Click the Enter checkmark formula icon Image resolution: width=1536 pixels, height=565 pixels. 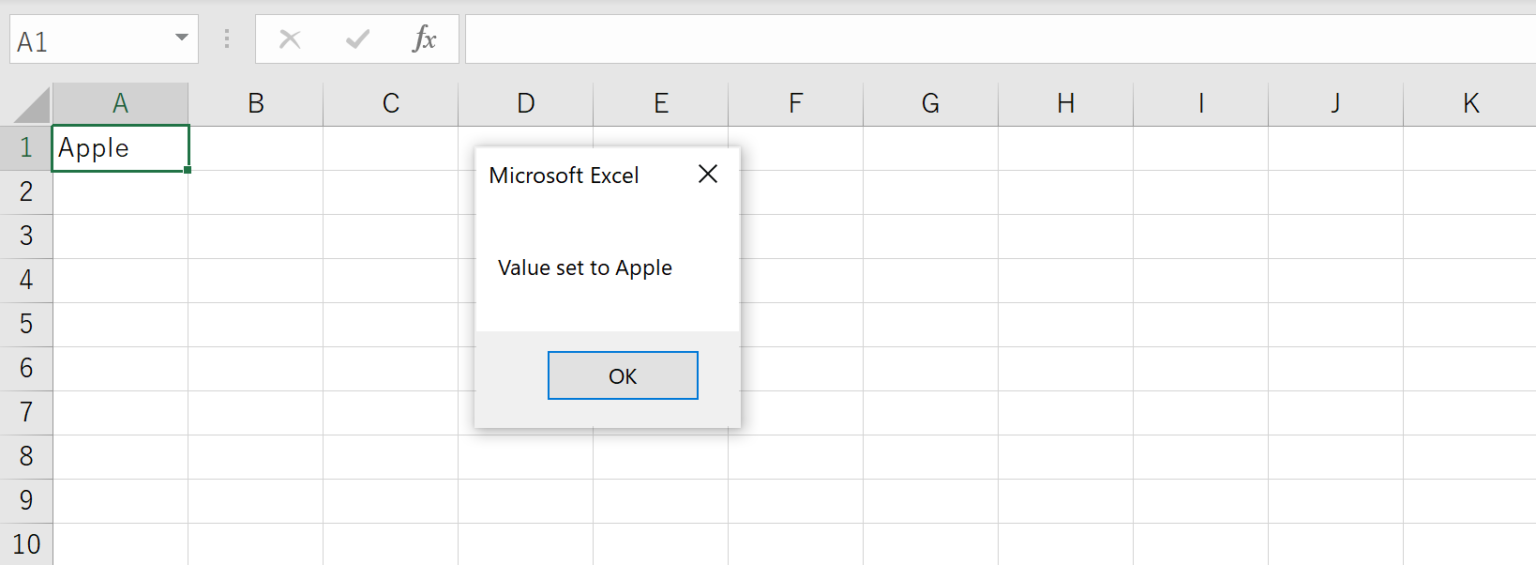pyautogui.click(x=357, y=39)
